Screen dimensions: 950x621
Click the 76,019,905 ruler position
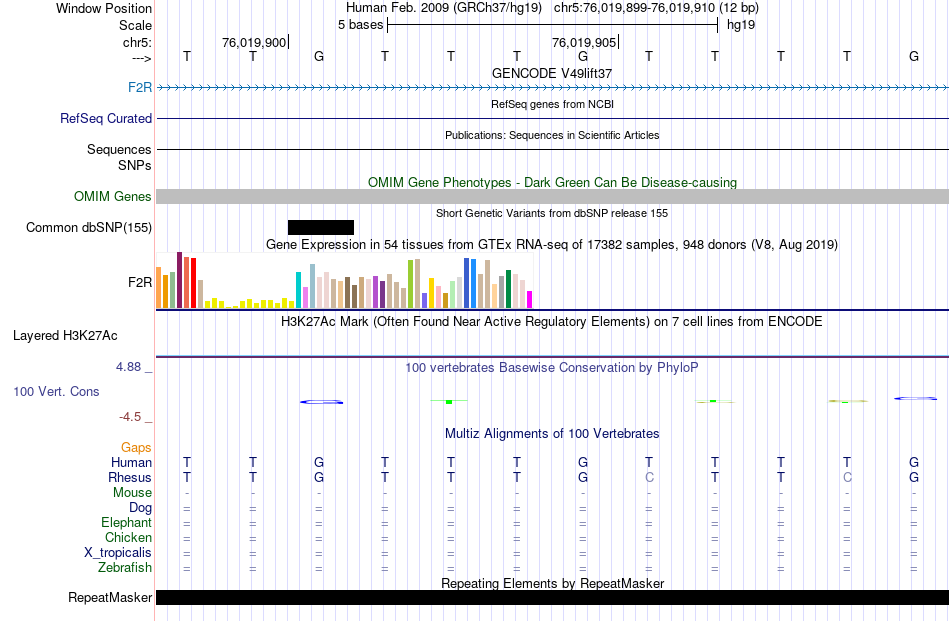point(584,42)
